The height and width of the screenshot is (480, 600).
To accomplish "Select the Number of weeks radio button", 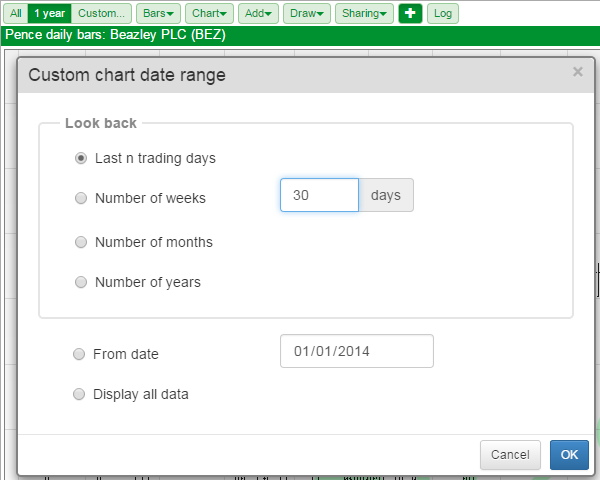I will coord(81,198).
